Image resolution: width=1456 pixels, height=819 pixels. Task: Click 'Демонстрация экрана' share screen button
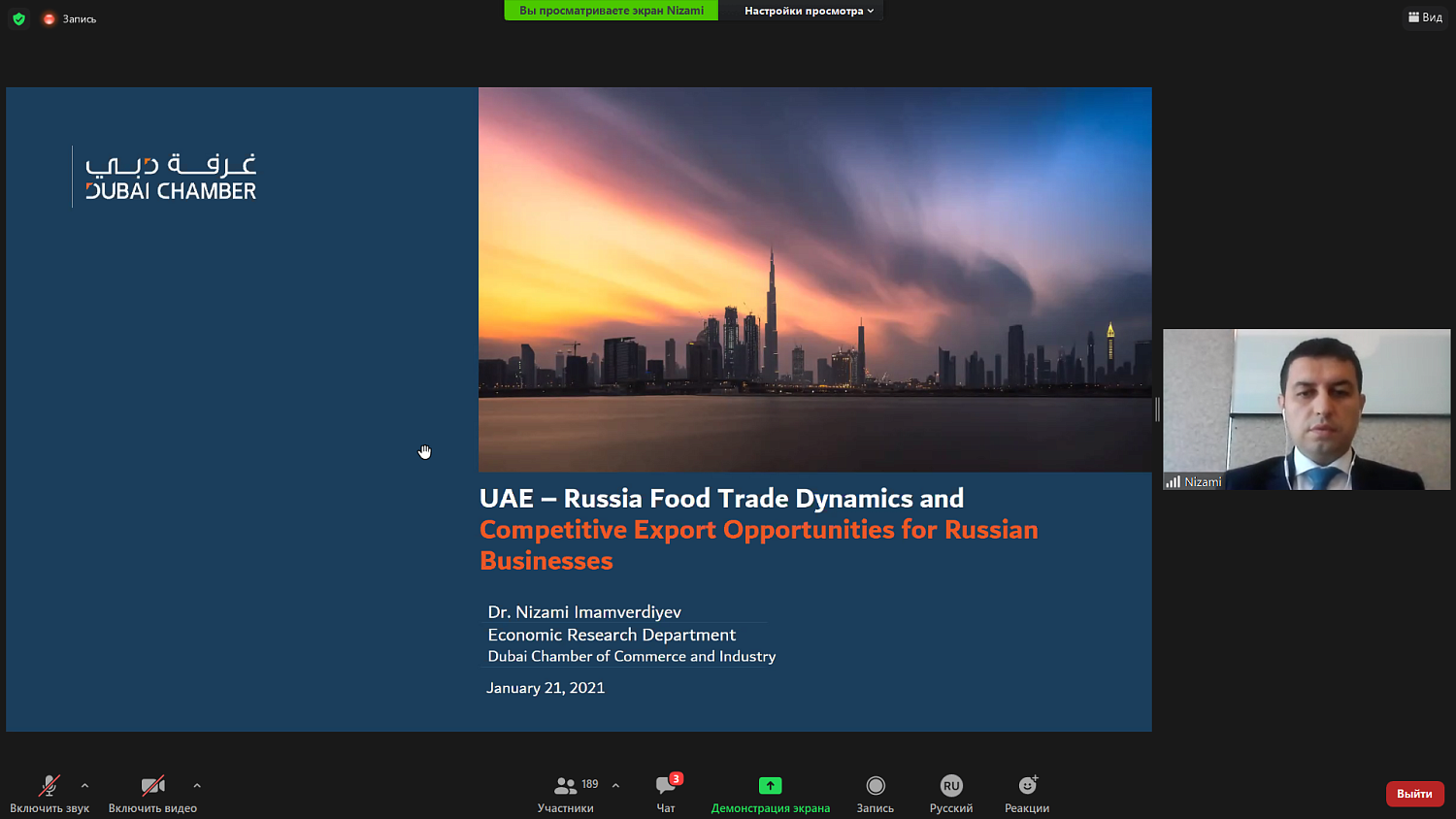pos(771,794)
